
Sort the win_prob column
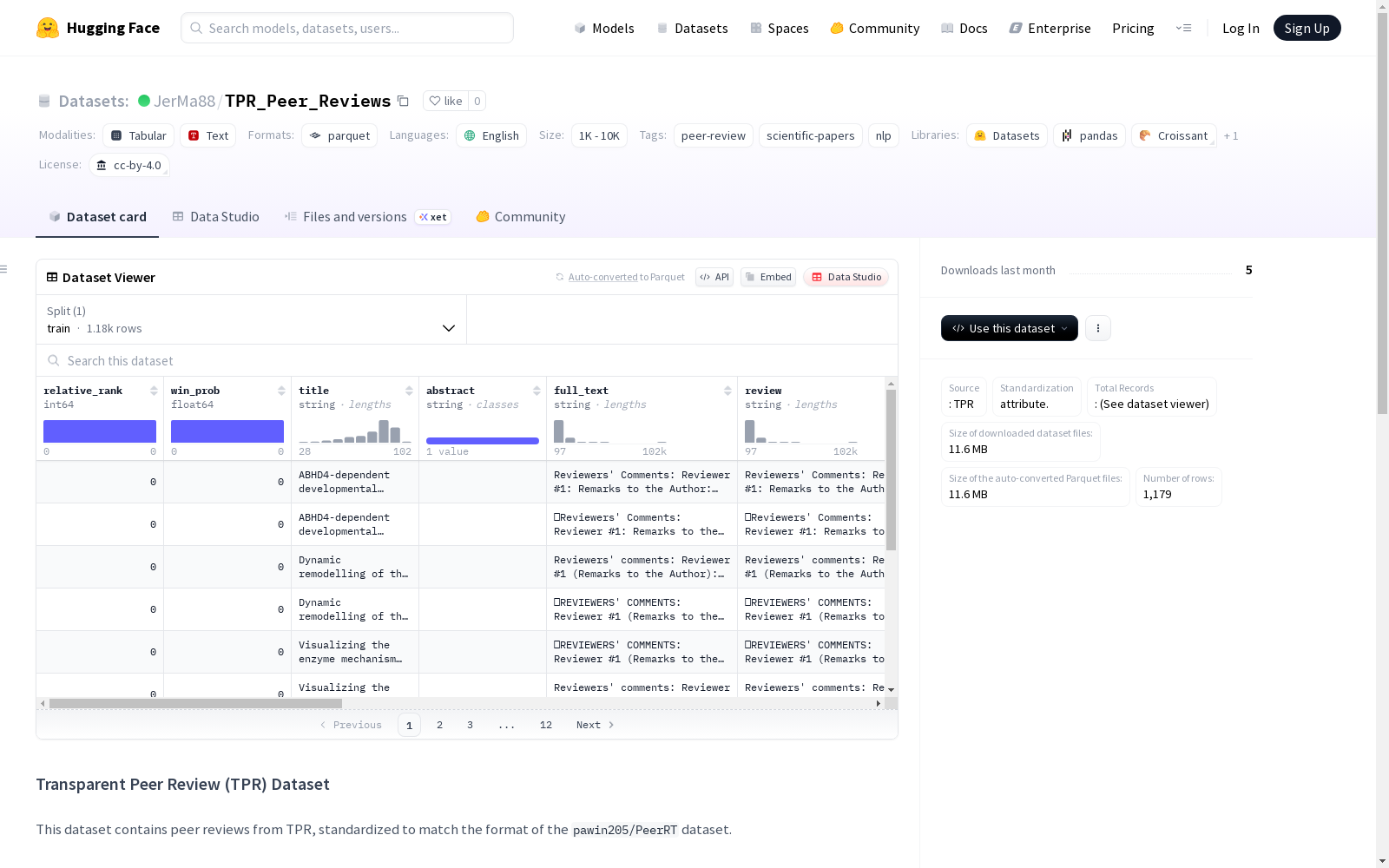tap(281, 391)
